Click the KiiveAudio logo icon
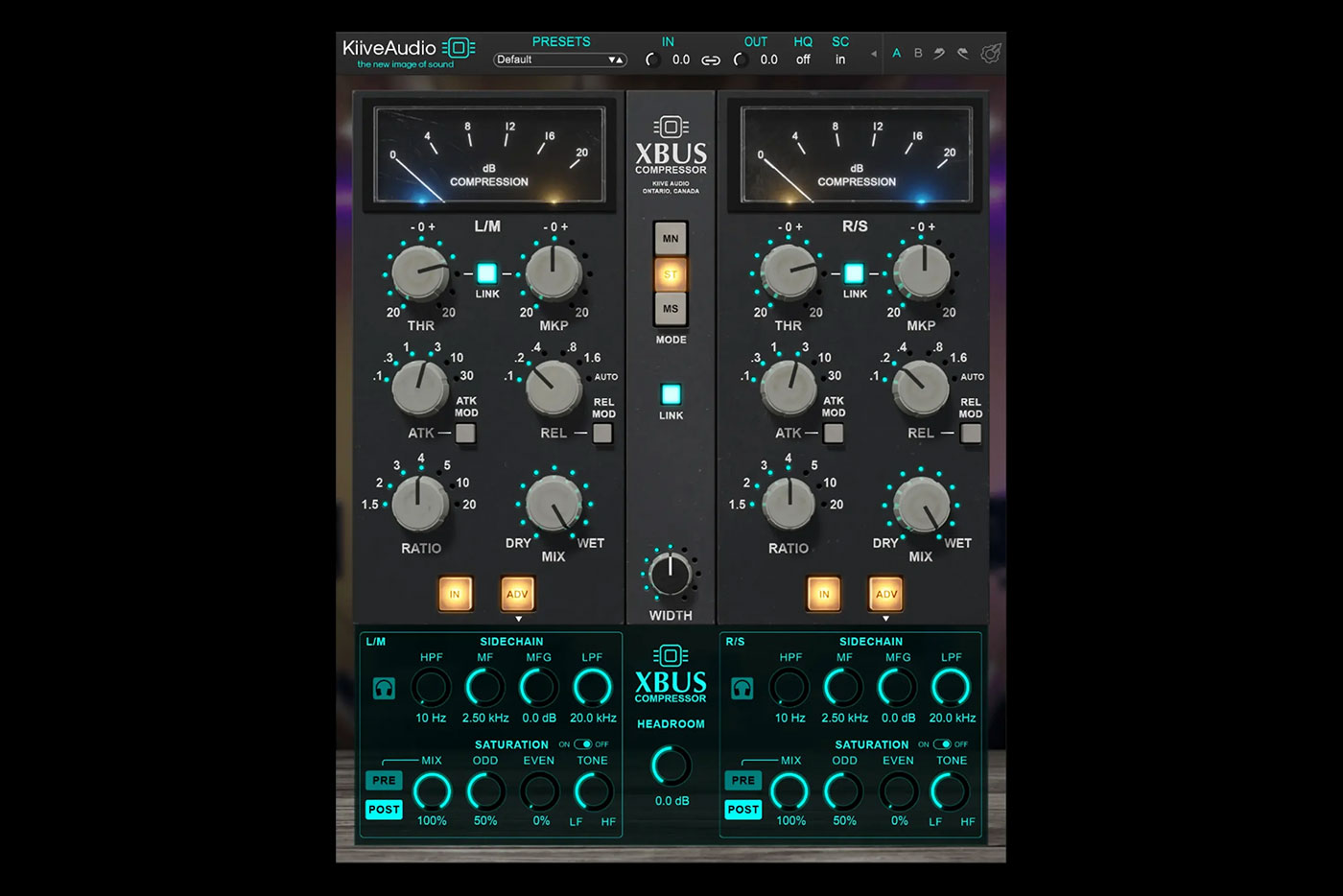 [x=460, y=46]
